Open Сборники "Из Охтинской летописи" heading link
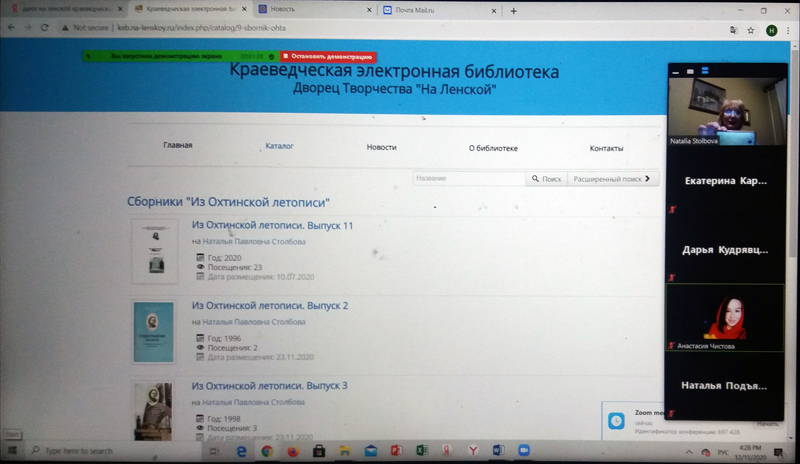Image resolution: width=800 pixels, height=464 pixels. [x=228, y=202]
